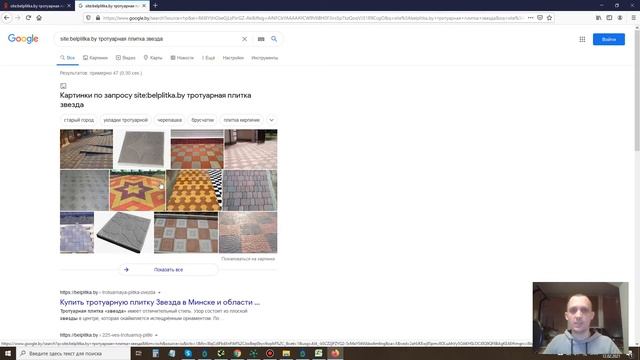Toggle the Firefox sidebar icon
The width and height of the screenshot is (640, 360).
pyautogui.click(x=609, y=18)
